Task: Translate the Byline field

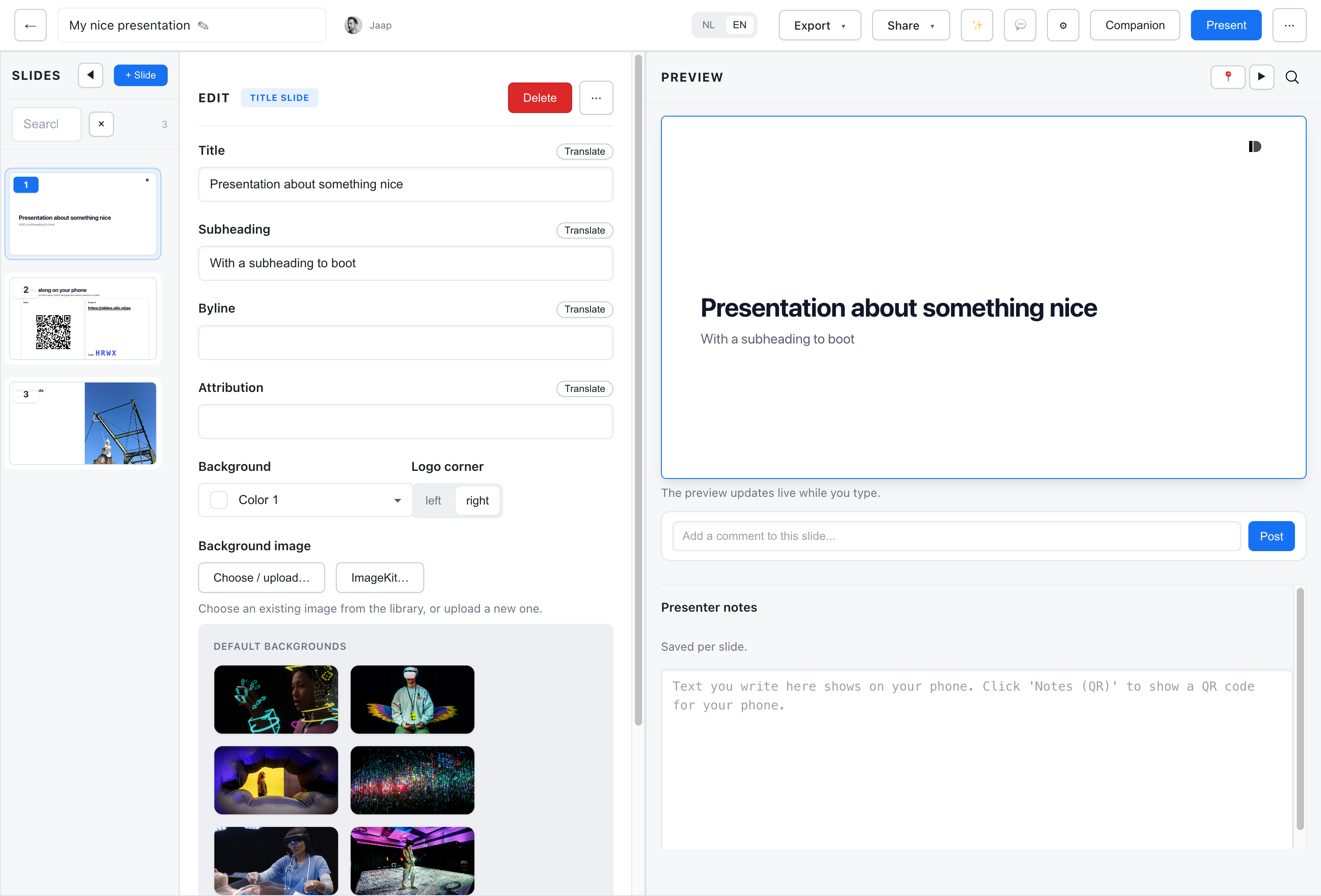Action: [x=584, y=309]
